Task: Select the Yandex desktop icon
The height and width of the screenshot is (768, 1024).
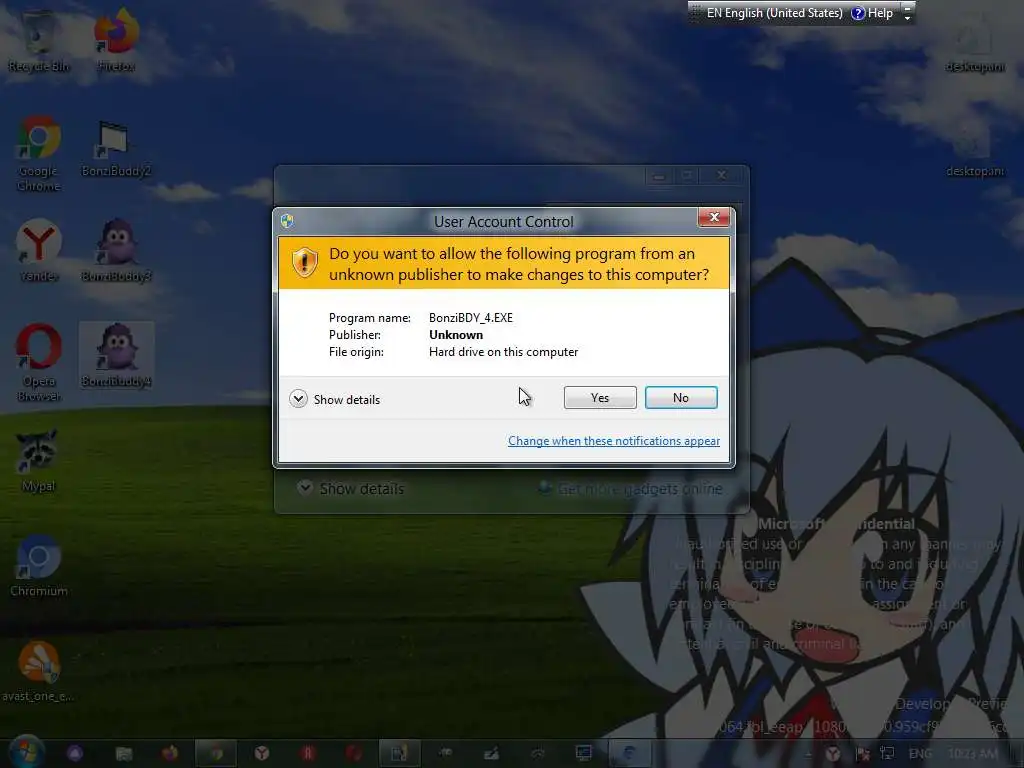Action: click(39, 251)
